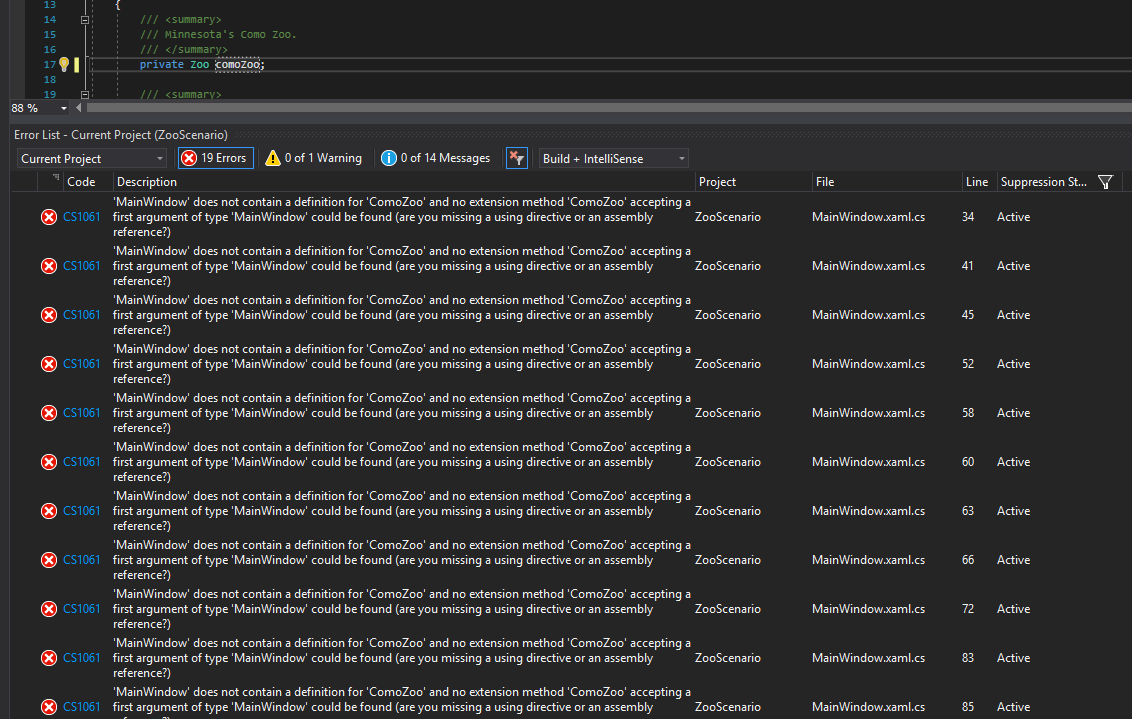1132x719 pixels.
Task: Click the error icon on the line 72 row
Action: click(x=48, y=609)
